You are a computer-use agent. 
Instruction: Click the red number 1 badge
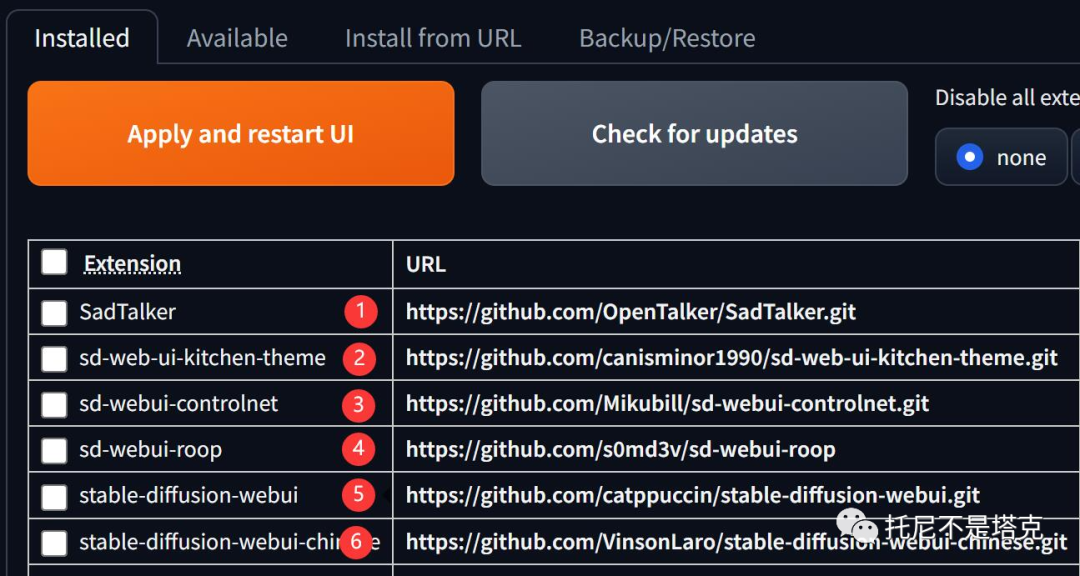coord(361,312)
